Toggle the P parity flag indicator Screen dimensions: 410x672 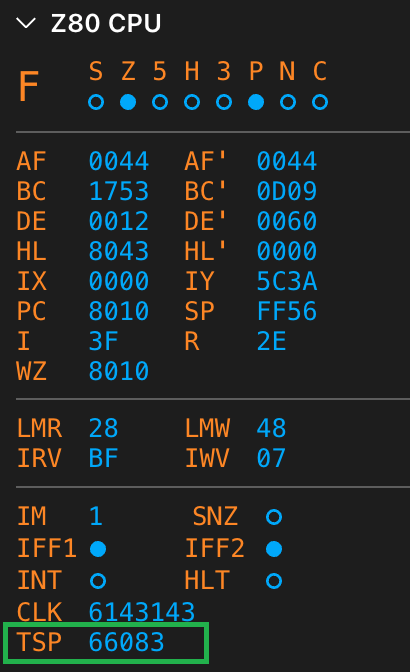[x=256, y=102]
